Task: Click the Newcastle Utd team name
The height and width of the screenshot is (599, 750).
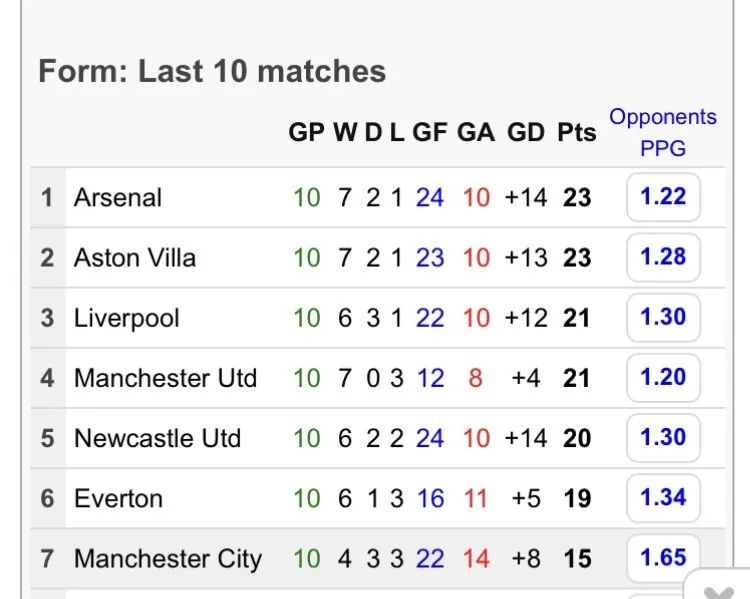Action: click(x=157, y=438)
